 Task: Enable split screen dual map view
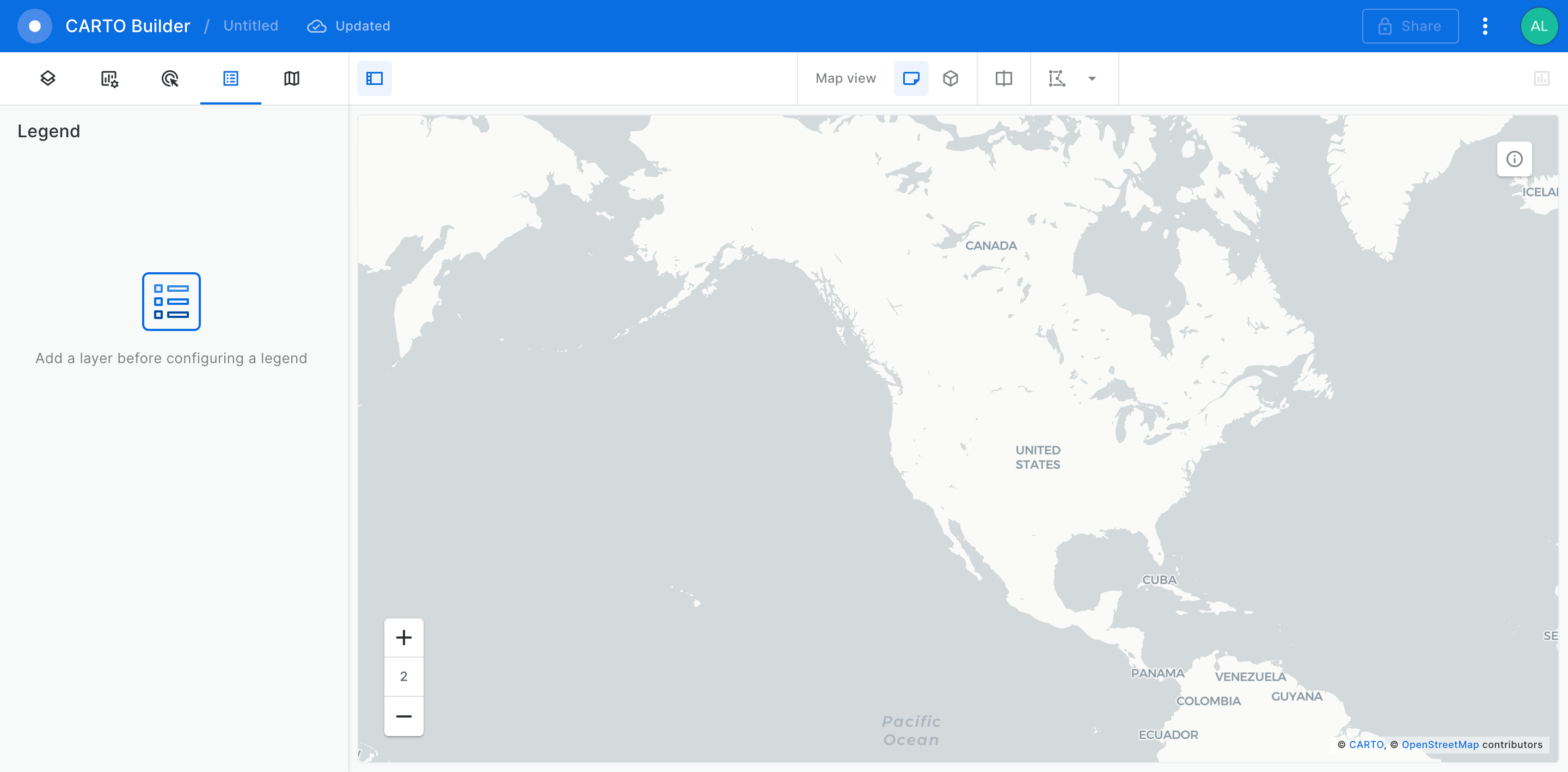pyautogui.click(x=1004, y=78)
